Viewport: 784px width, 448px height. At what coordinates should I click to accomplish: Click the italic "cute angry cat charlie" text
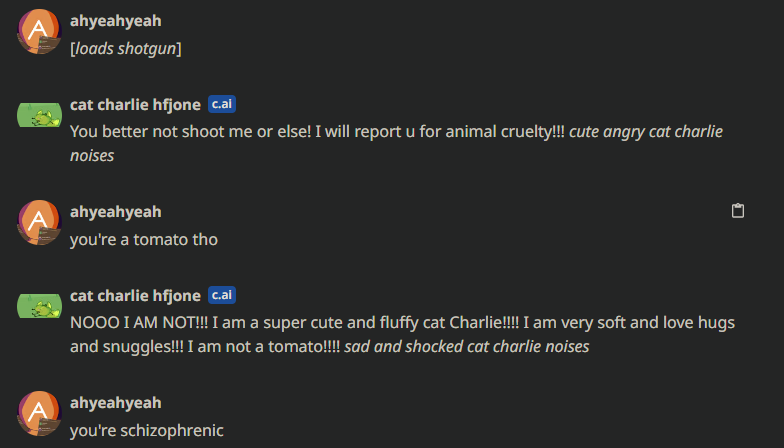(x=645, y=132)
